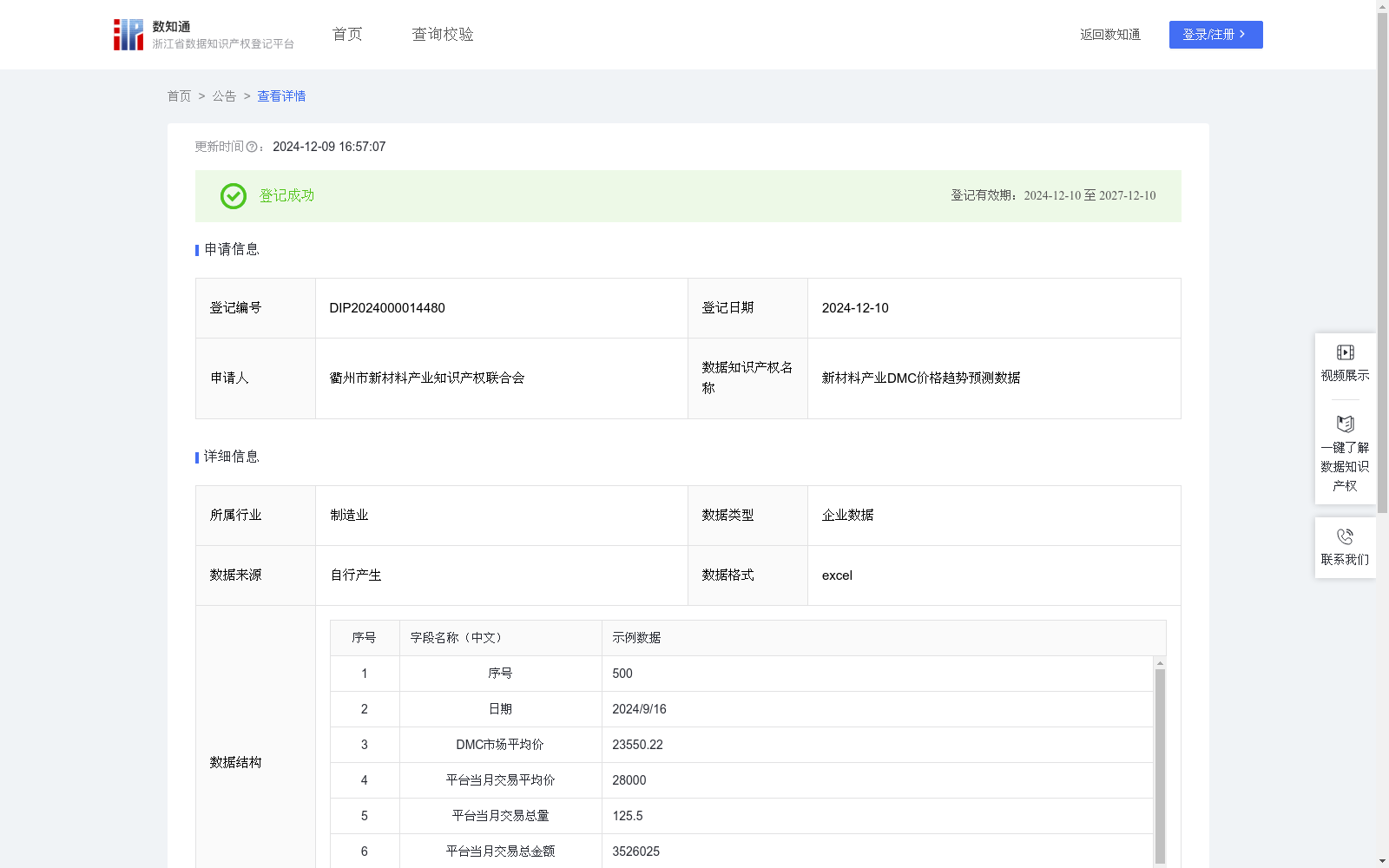Viewport: 1389px width, 868px height.
Task: Click the 数知通 platform logo
Action: [204, 35]
